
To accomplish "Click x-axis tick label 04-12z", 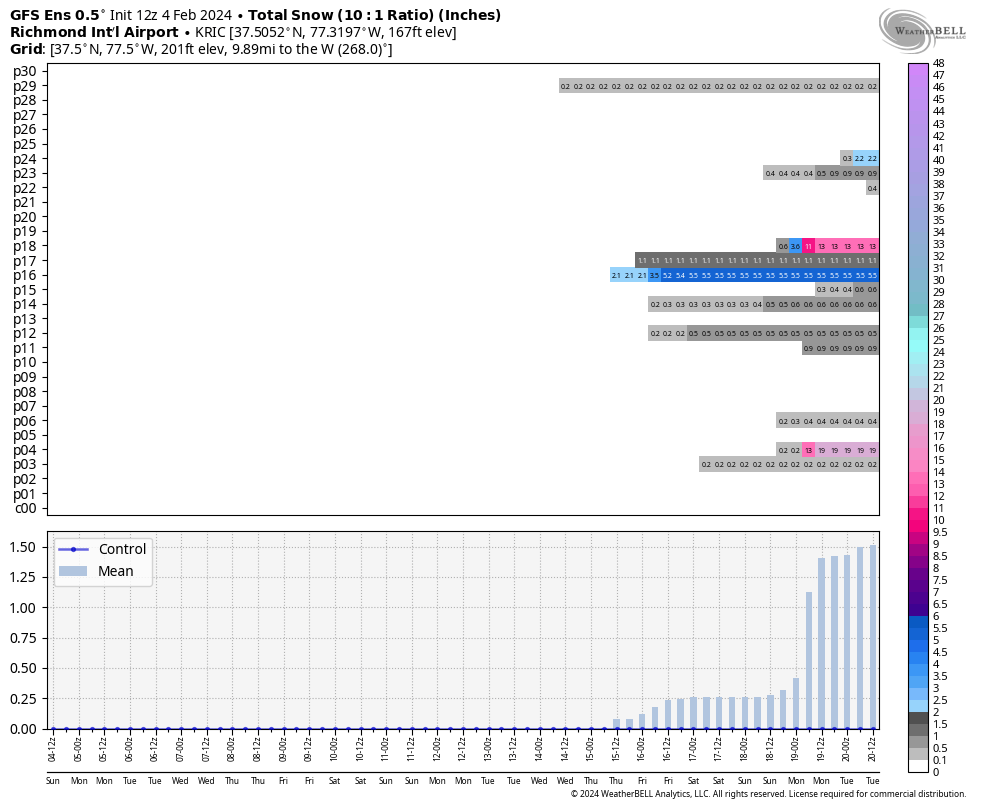I will 53,750.
